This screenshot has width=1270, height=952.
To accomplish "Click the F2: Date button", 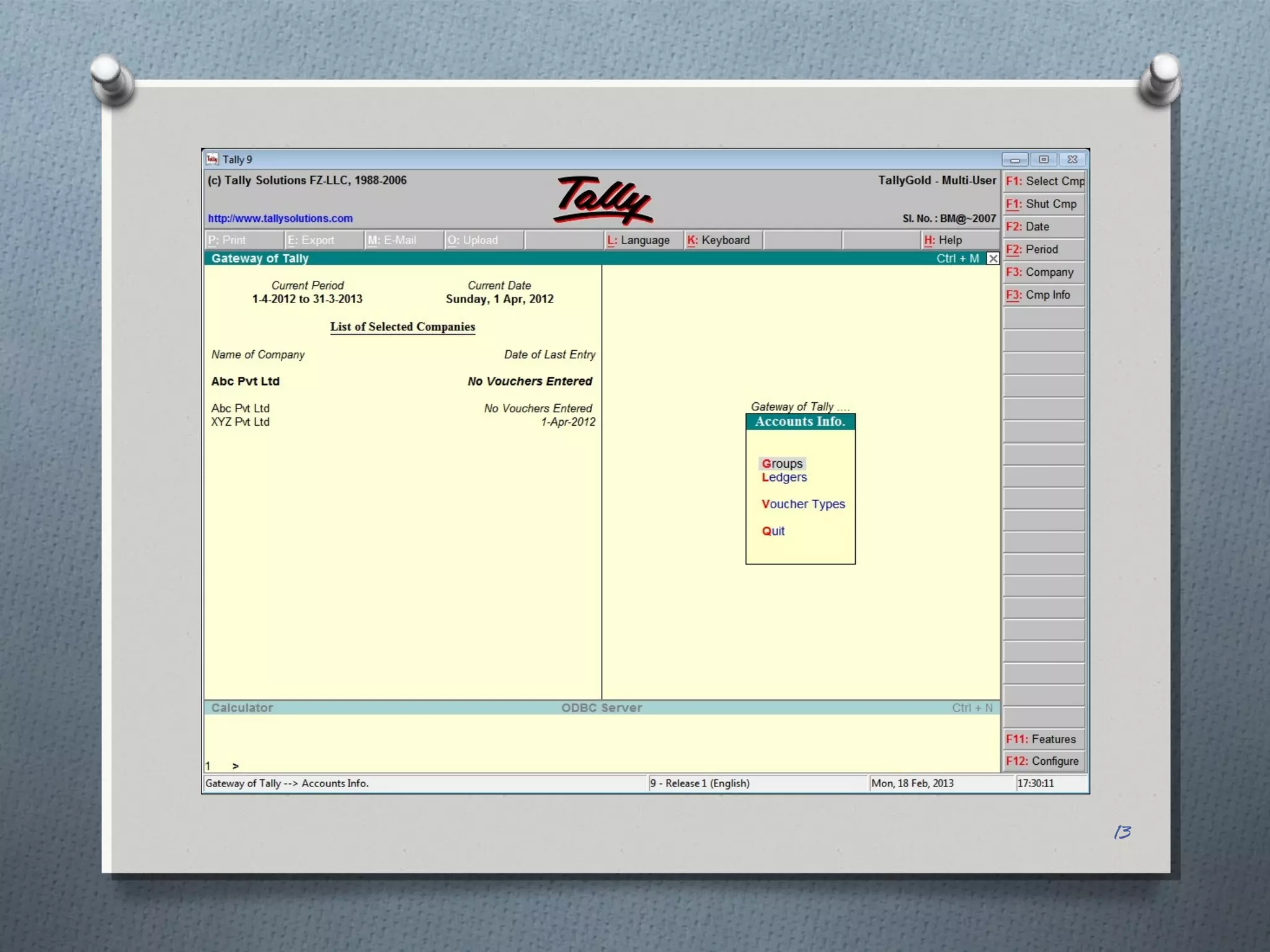I will tap(1044, 227).
